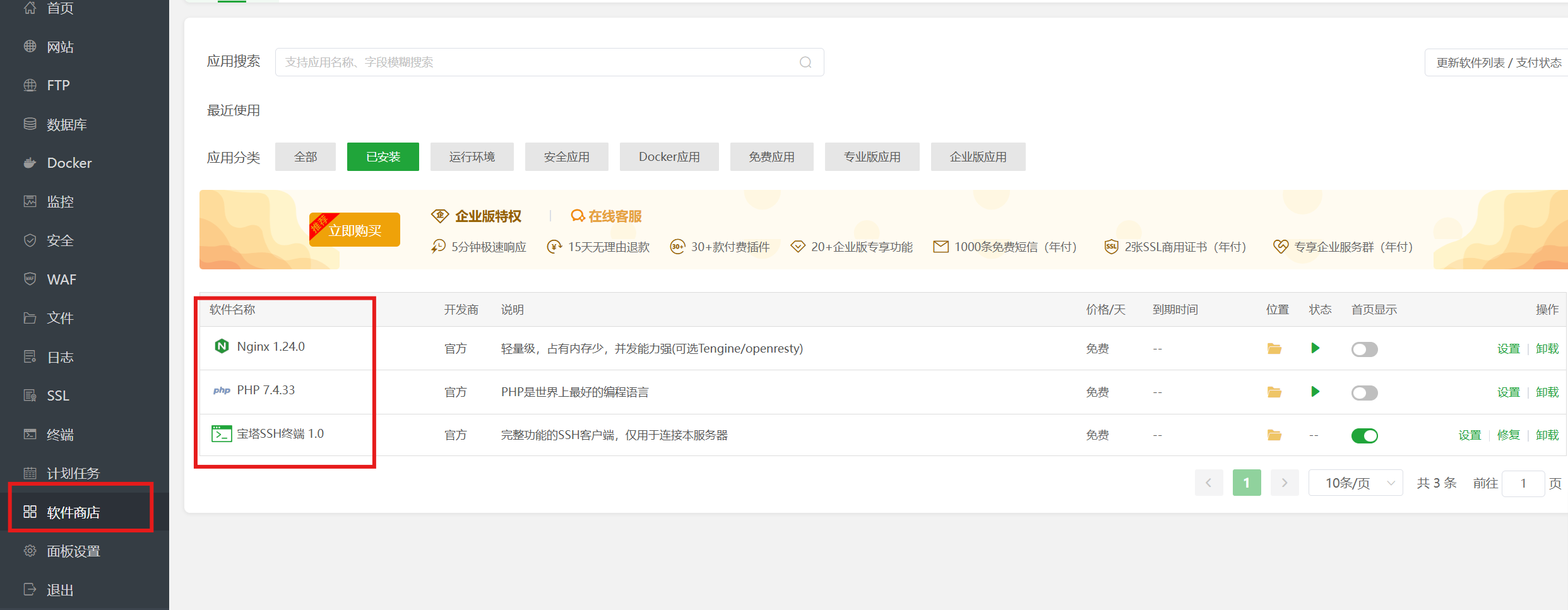Click the globe icon next to 网站
This screenshot has width=1568, height=610.
(30, 46)
